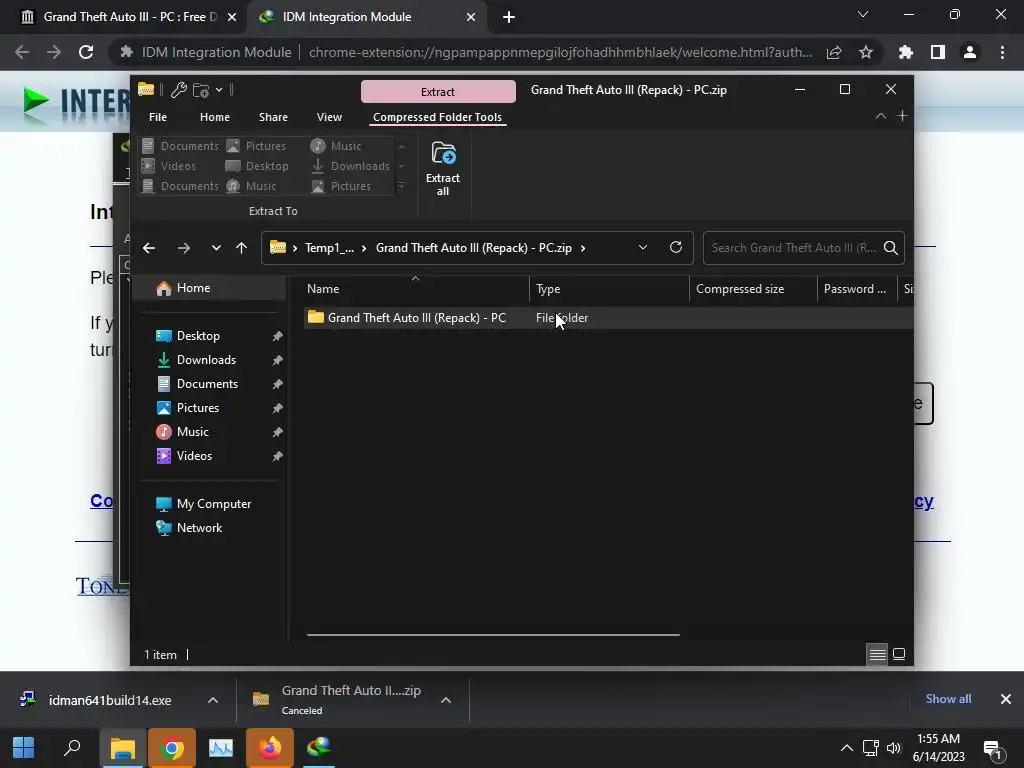The image size is (1024, 768).
Task: Click Show all downloads link
Action: (x=948, y=699)
